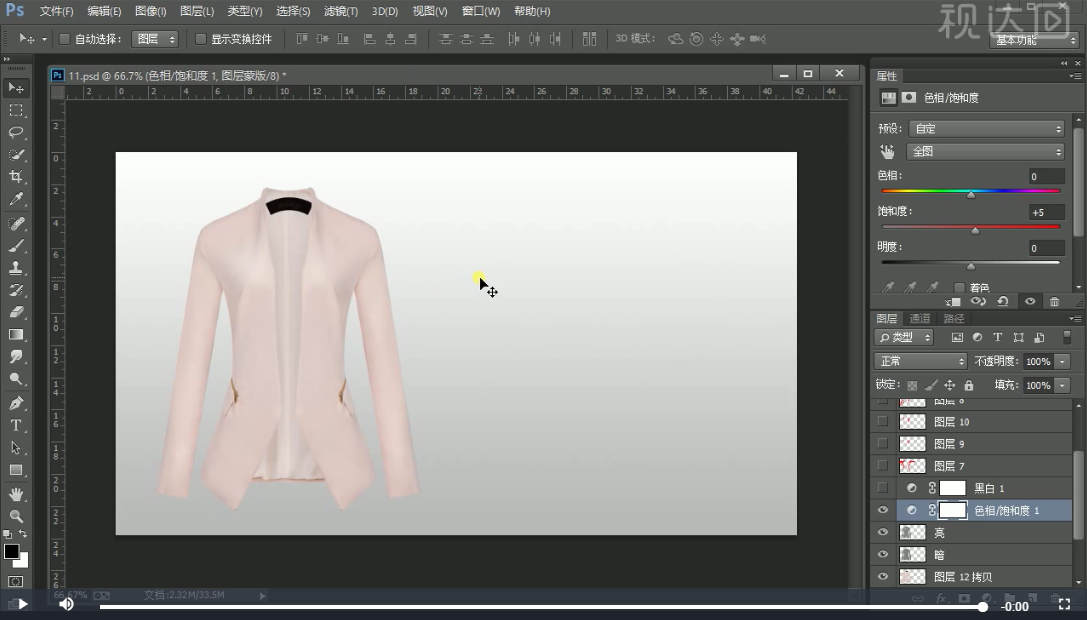Open the Move tool preset picker arrow

[x=44, y=39]
